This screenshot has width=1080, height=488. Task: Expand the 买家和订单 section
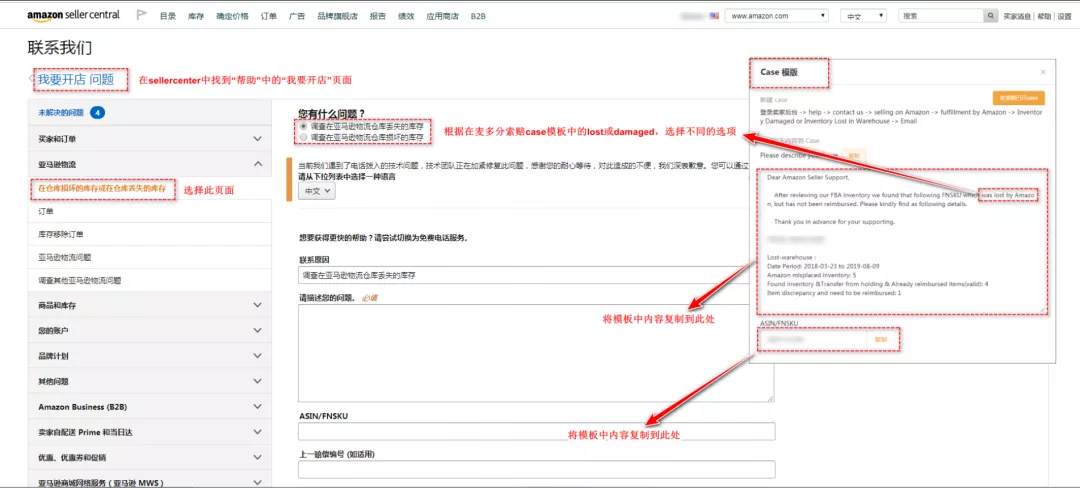[x=150, y=138]
